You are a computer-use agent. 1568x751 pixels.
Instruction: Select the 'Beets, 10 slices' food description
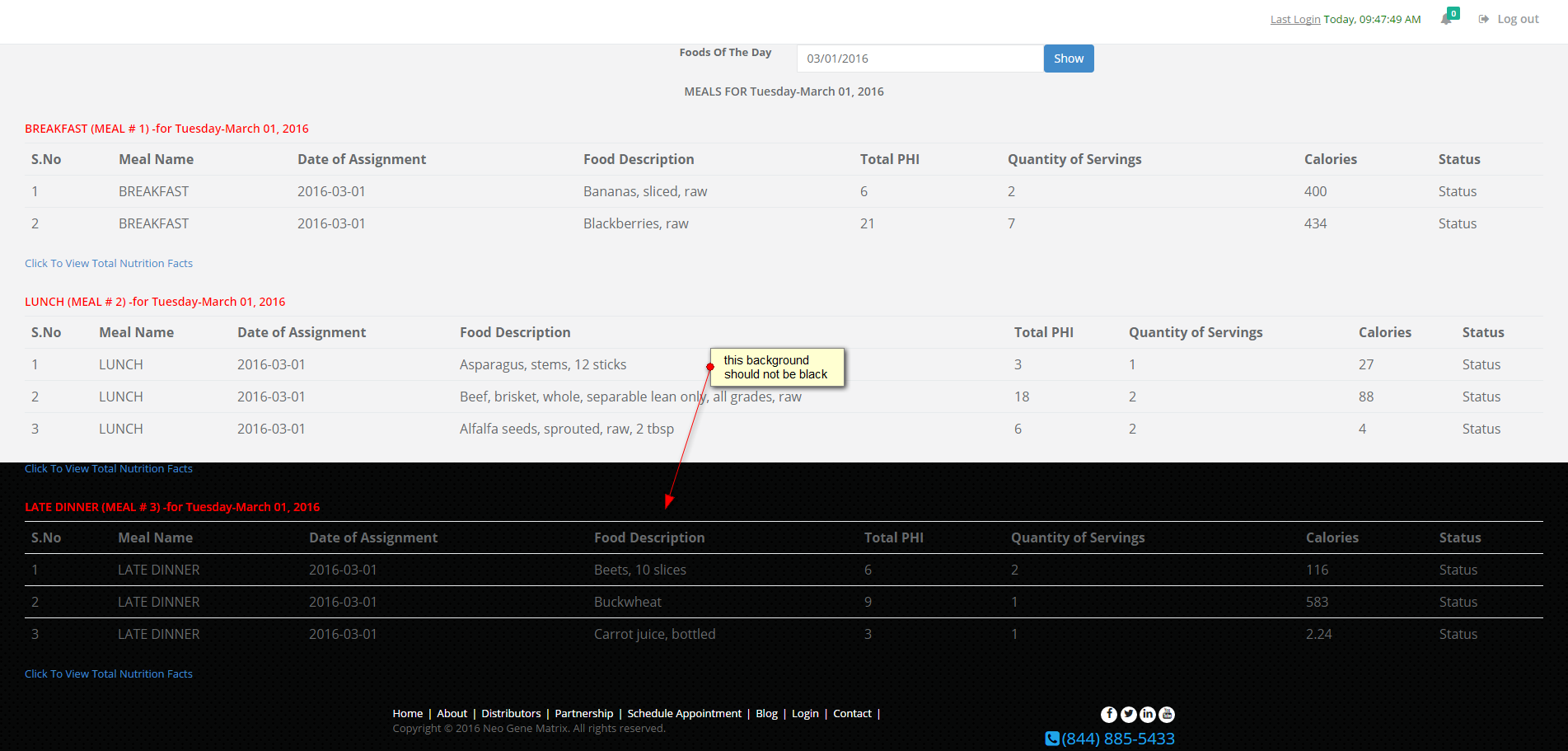[640, 570]
